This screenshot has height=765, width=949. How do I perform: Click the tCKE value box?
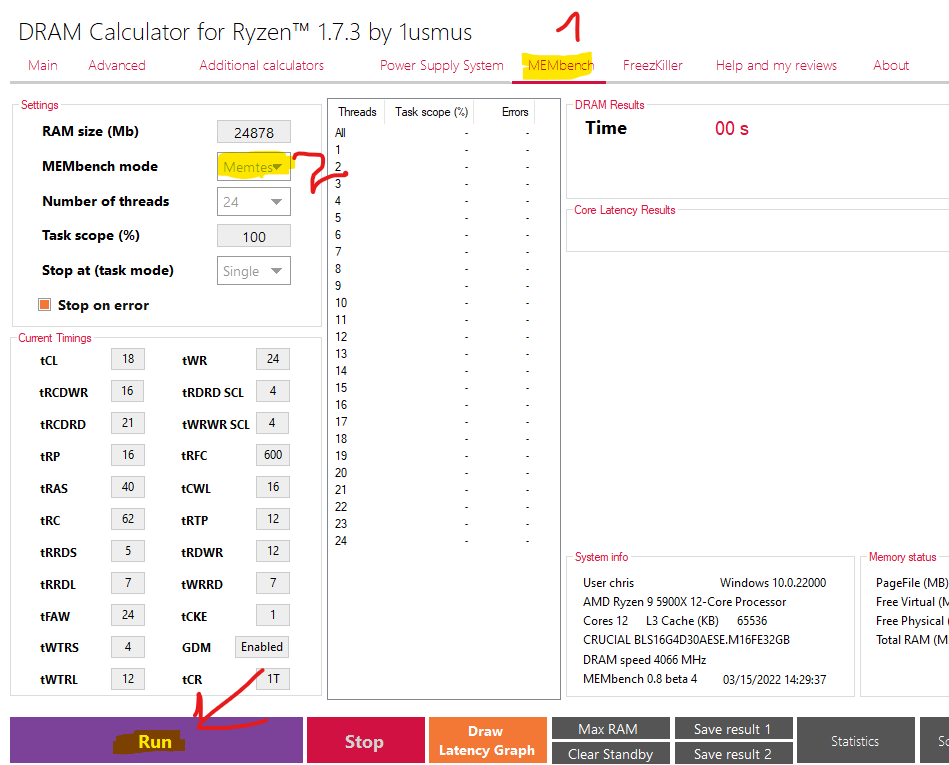[x=272, y=615]
